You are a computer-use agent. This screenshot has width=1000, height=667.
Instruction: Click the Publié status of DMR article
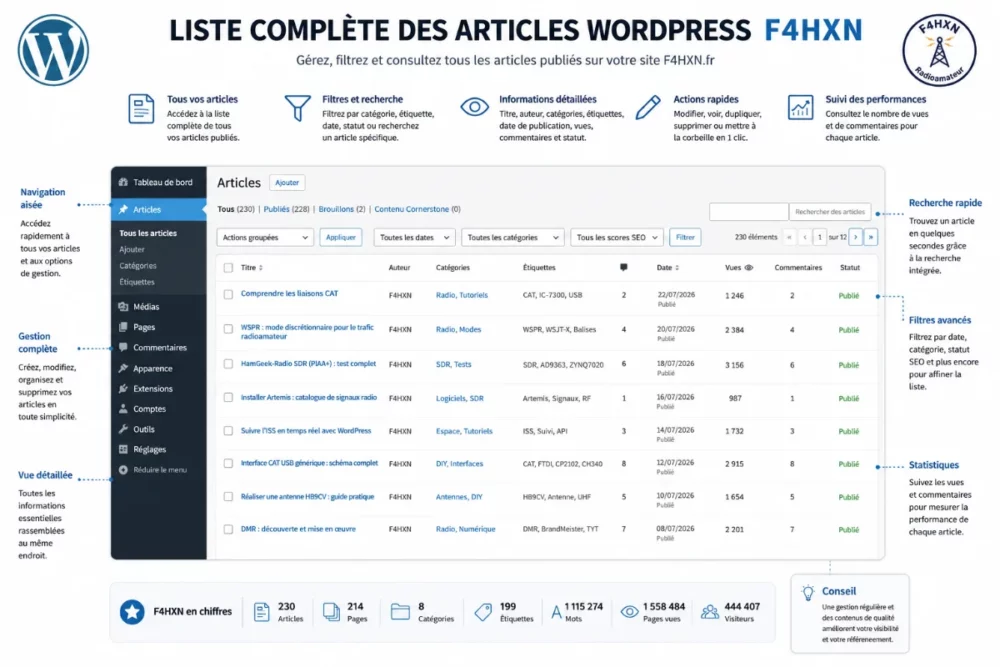(848, 530)
